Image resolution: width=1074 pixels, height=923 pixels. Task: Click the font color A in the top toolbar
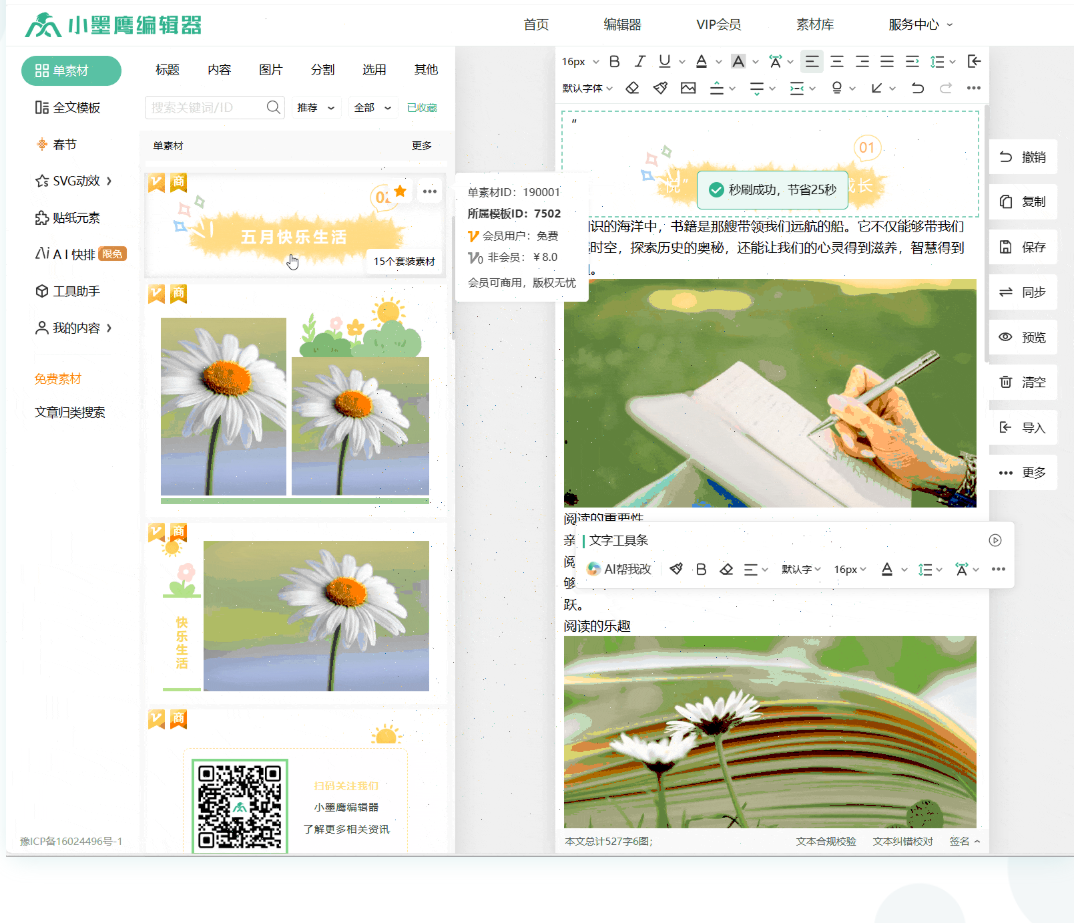tap(702, 61)
